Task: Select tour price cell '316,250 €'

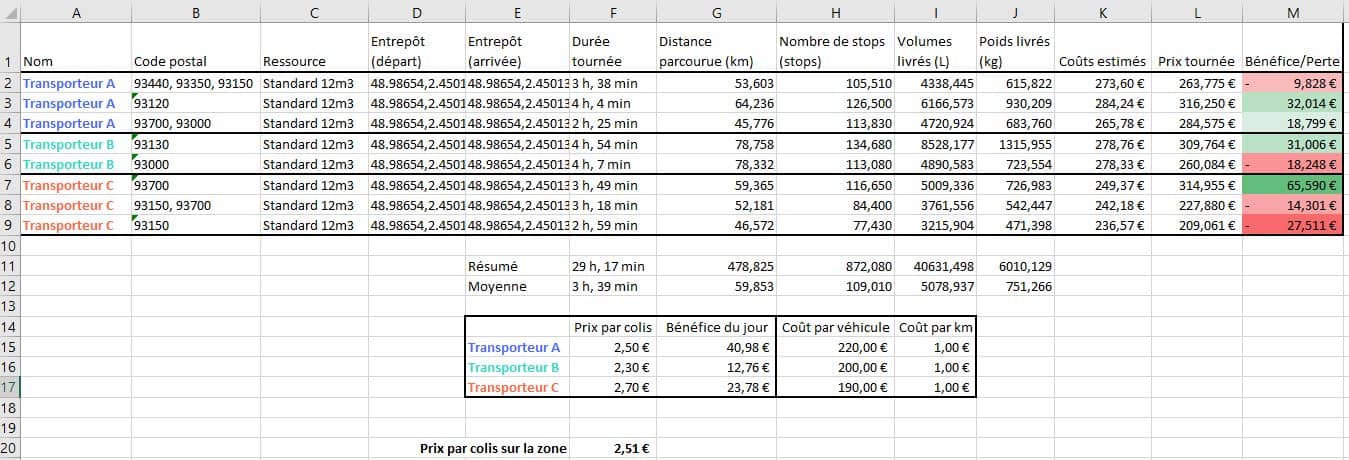Action: [1197, 103]
